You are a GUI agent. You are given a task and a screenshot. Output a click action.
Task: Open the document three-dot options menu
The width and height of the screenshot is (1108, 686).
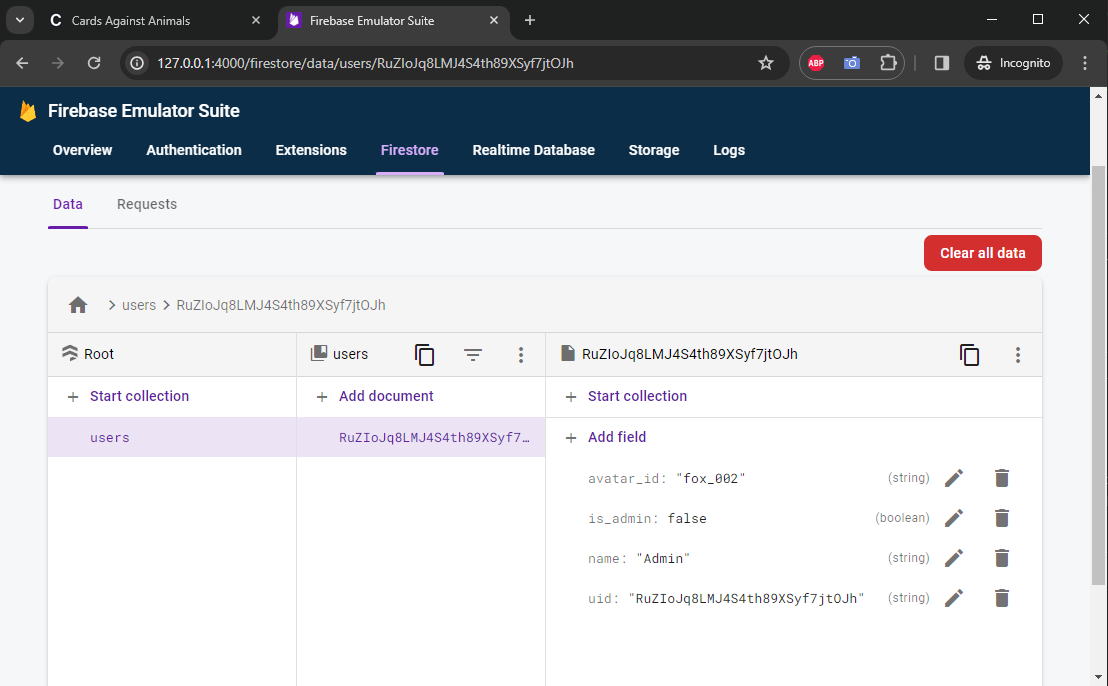pyautogui.click(x=1018, y=355)
